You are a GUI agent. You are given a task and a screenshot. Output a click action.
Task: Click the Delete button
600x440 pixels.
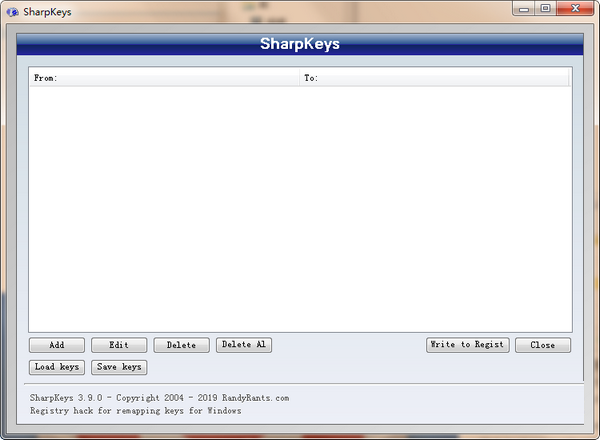(181, 345)
